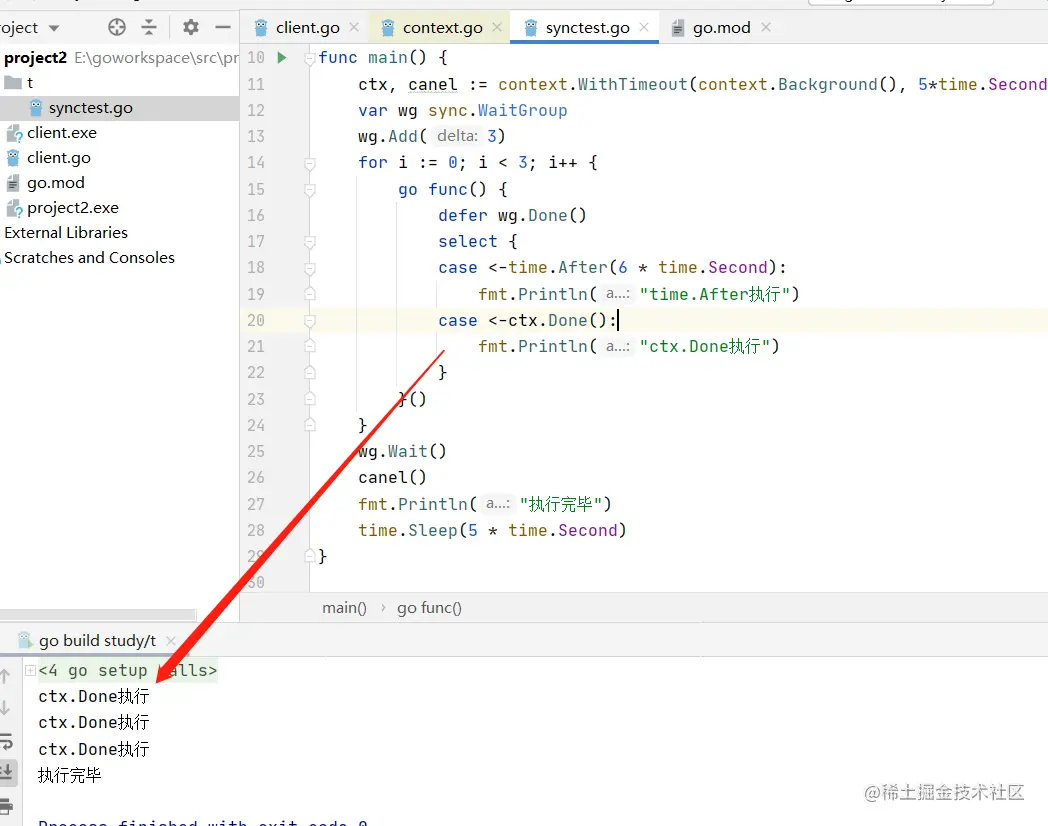Close the context.go tab
The image size is (1048, 826).
point(497,27)
